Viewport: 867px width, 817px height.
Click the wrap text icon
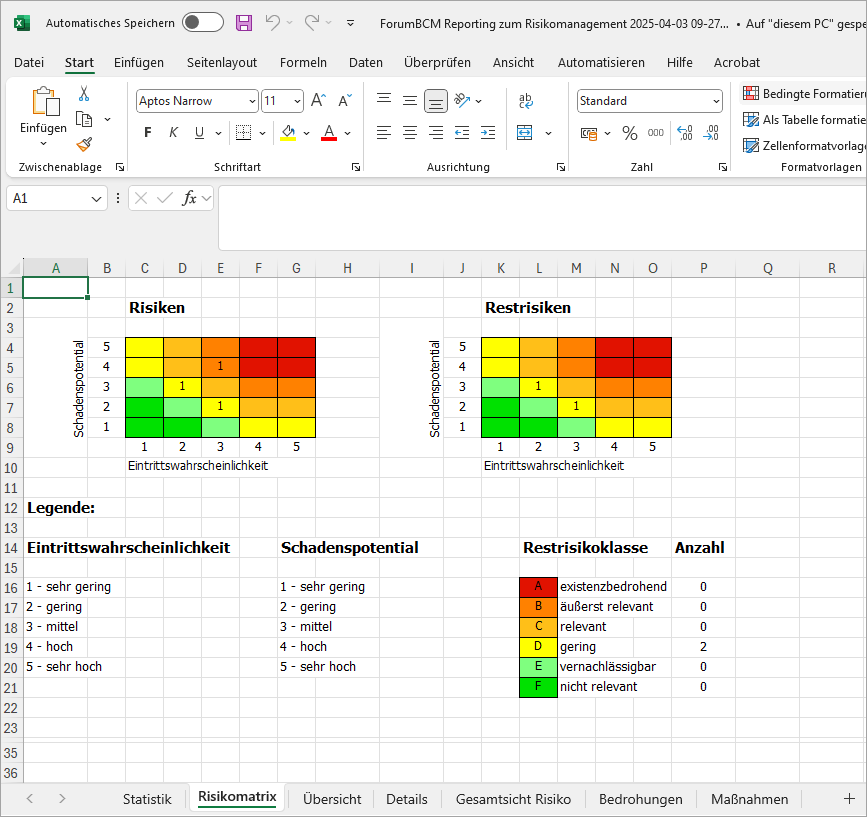(x=526, y=101)
